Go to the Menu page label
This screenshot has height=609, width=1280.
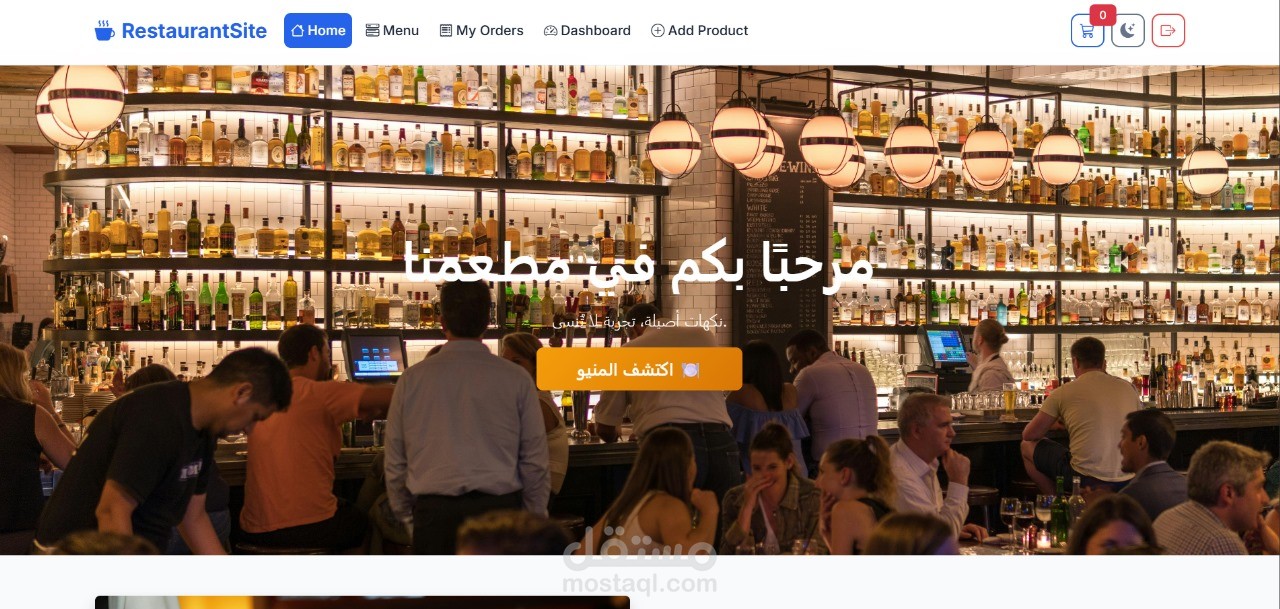coord(401,31)
